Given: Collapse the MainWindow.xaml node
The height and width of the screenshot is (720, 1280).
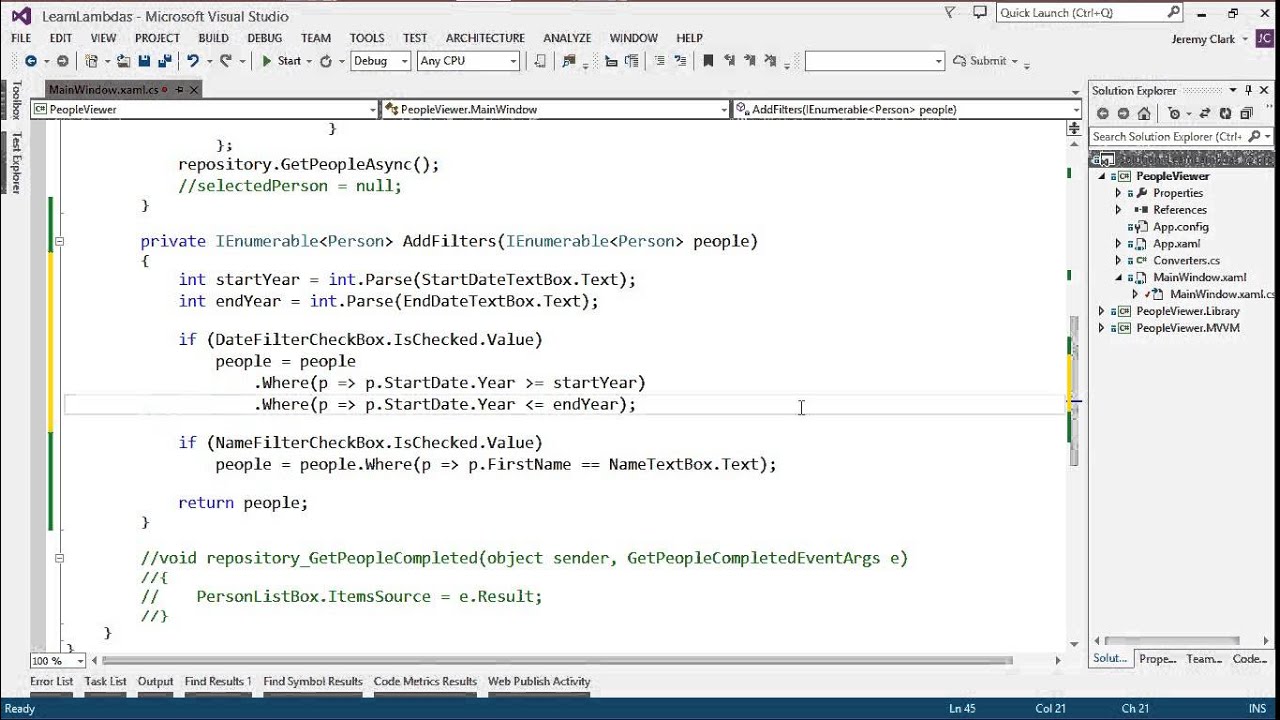Looking at the screenshot, I should pos(1119,277).
